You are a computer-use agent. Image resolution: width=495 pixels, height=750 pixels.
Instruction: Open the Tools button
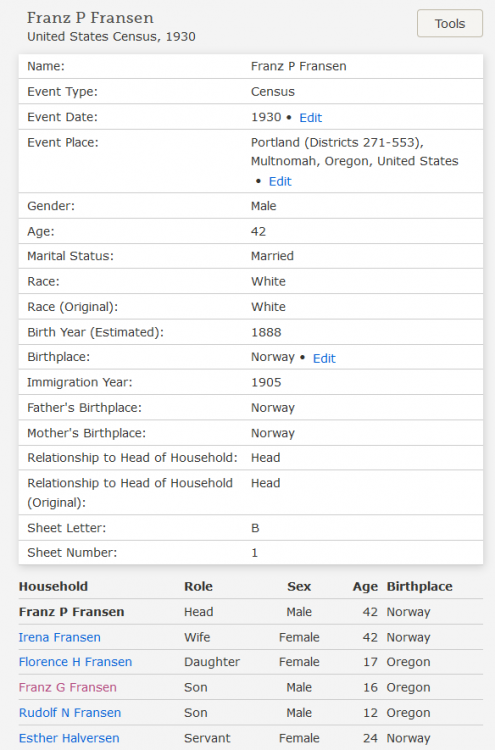(x=450, y=23)
